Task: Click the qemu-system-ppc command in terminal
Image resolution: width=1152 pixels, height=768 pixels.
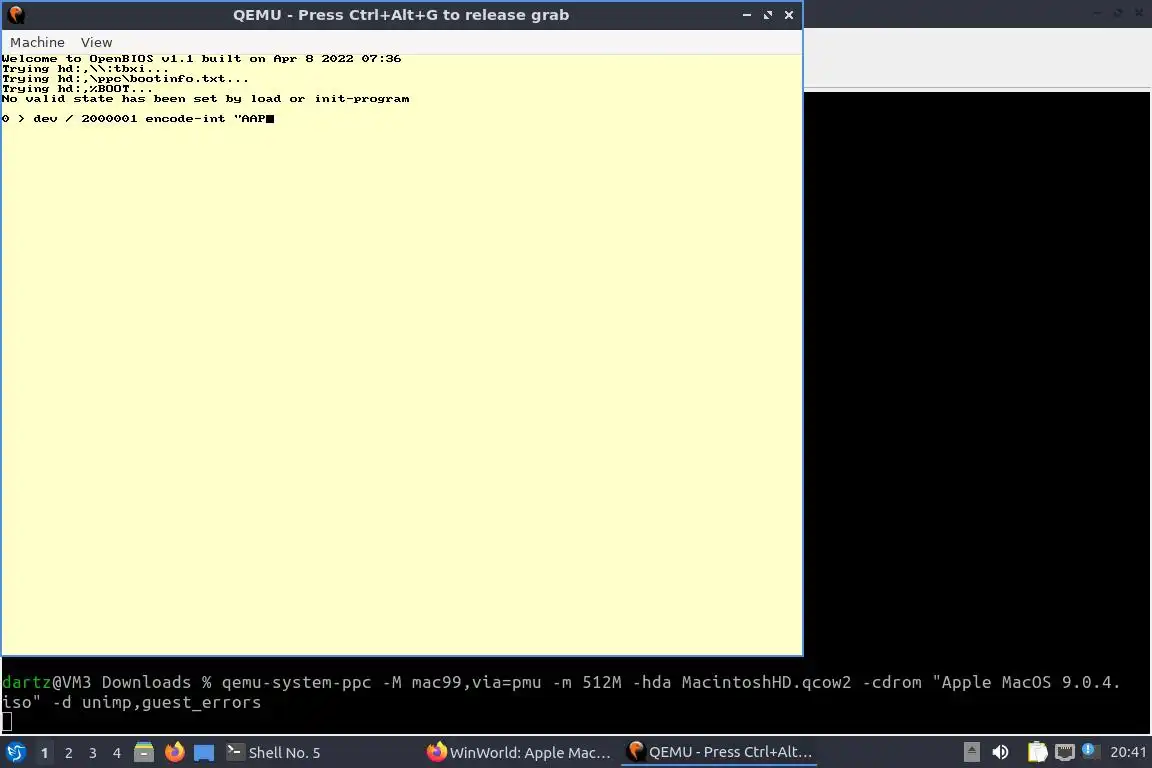Action: tap(561, 692)
